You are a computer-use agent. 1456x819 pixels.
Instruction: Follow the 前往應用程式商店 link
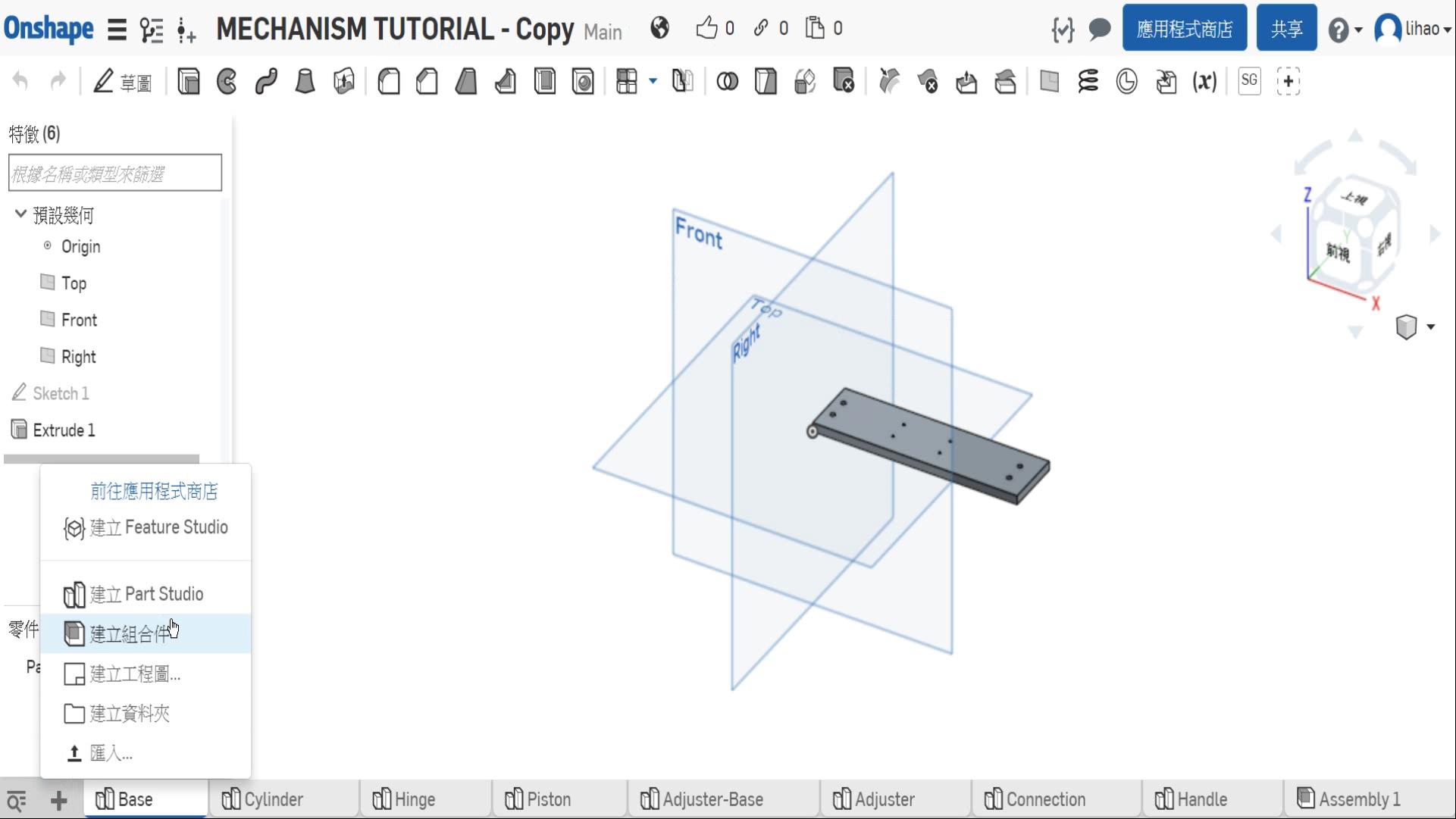coord(154,491)
